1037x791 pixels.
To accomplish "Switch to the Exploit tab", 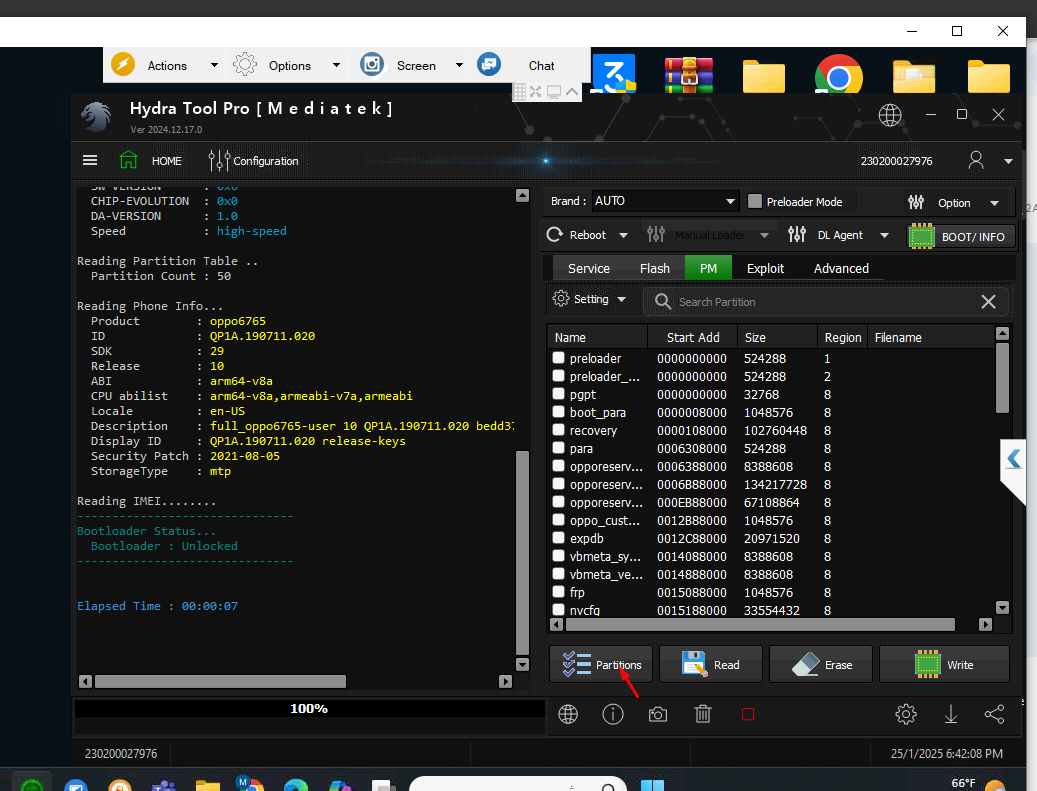I will click(765, 269).
